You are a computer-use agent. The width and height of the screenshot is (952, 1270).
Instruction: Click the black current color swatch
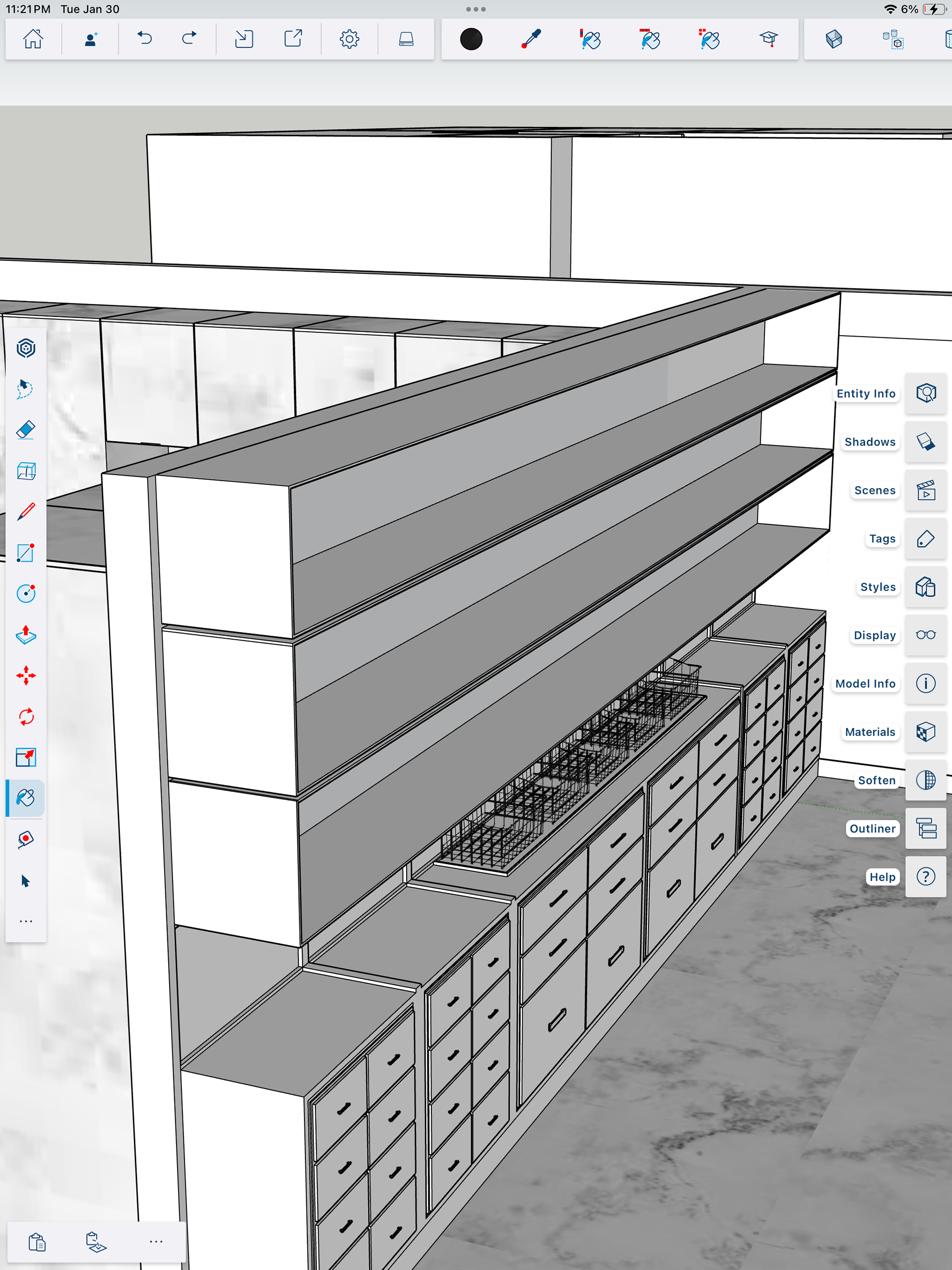tap(471, 39)
